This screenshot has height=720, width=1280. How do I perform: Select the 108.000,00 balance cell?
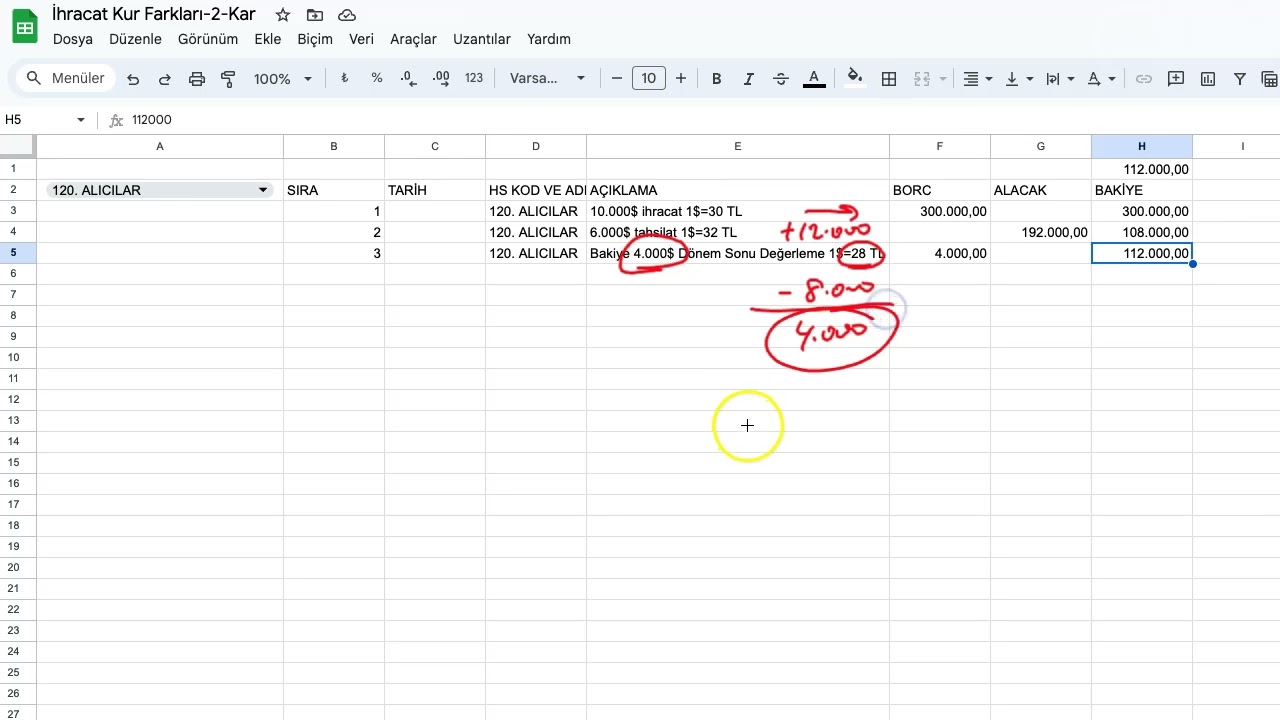tap(1142, 233)
